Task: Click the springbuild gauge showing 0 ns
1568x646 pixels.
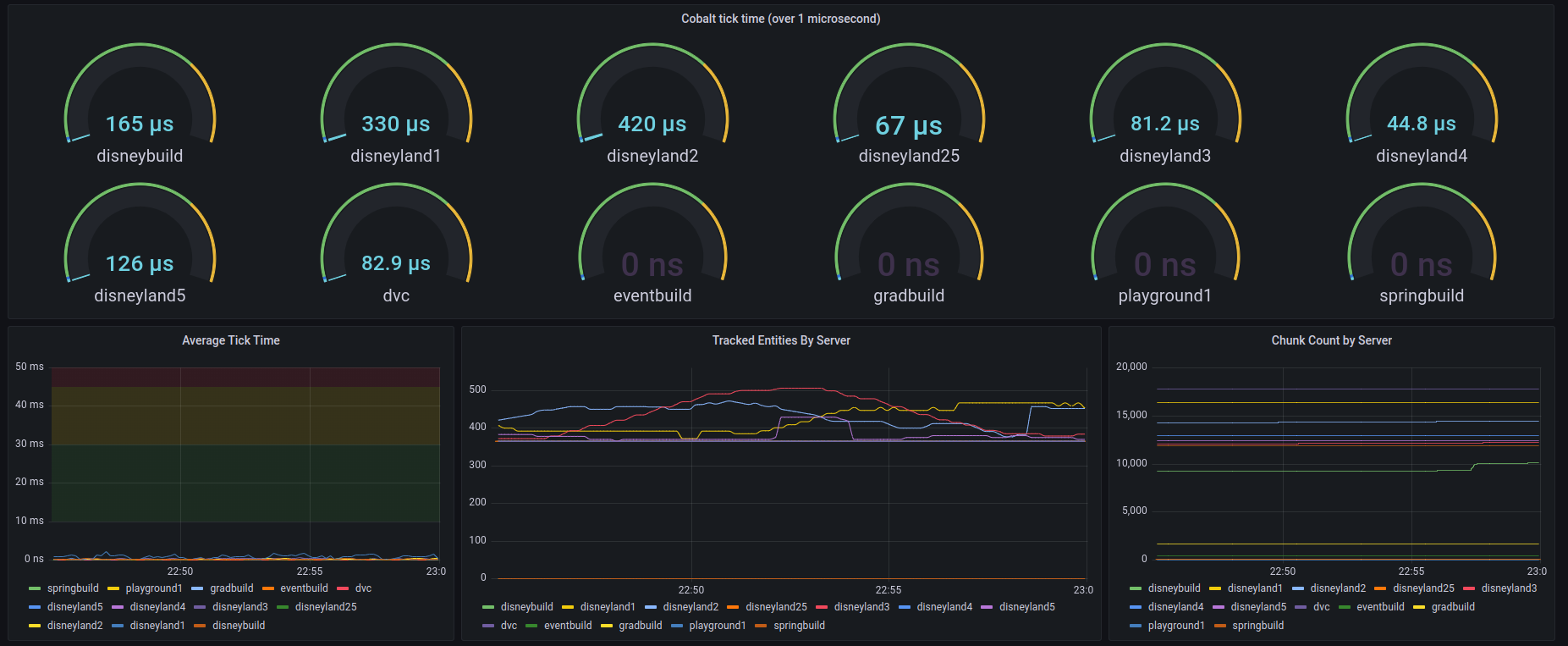Action: [1422, 265]
